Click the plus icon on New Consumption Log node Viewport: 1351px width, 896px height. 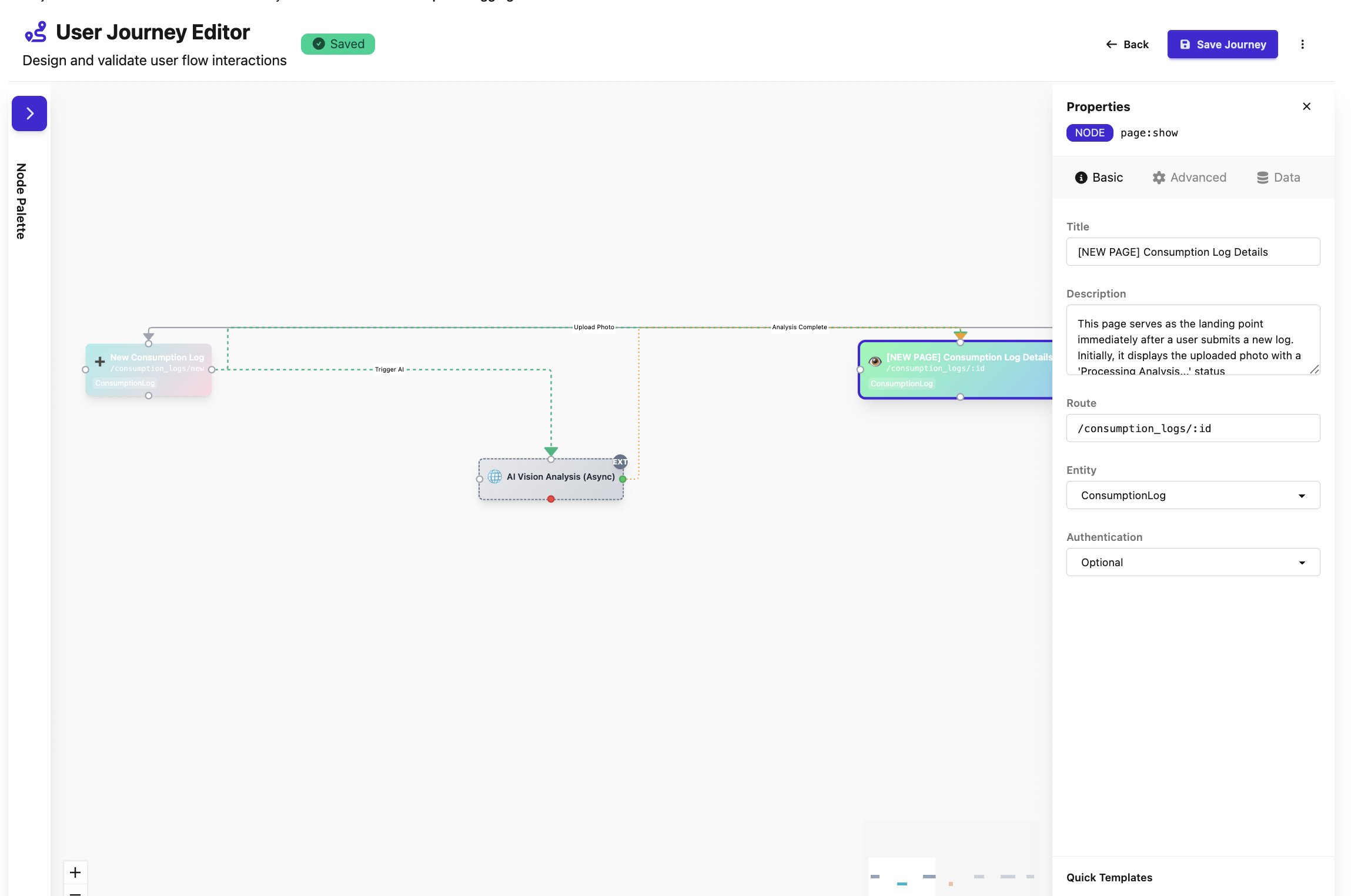pyautogui.click(x=99, y=362)
